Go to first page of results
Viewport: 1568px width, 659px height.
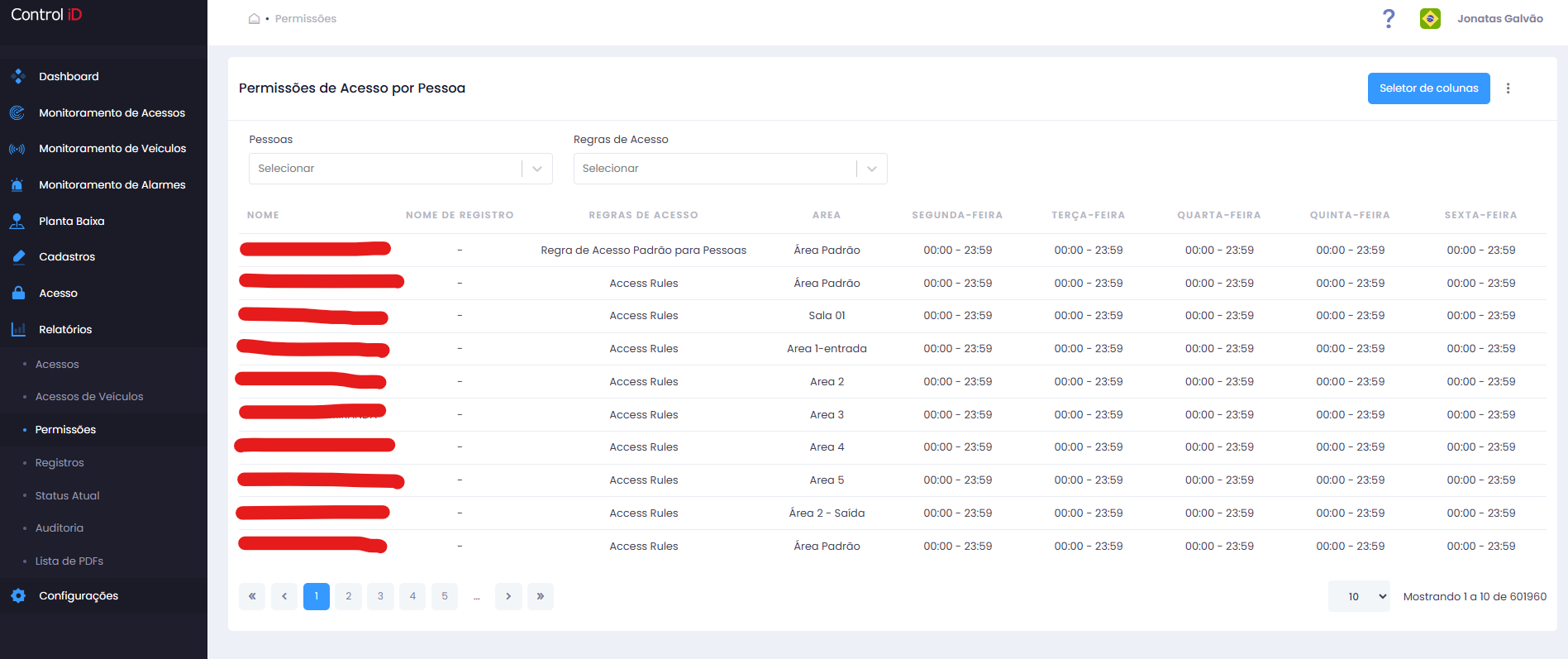coord(252,596)
